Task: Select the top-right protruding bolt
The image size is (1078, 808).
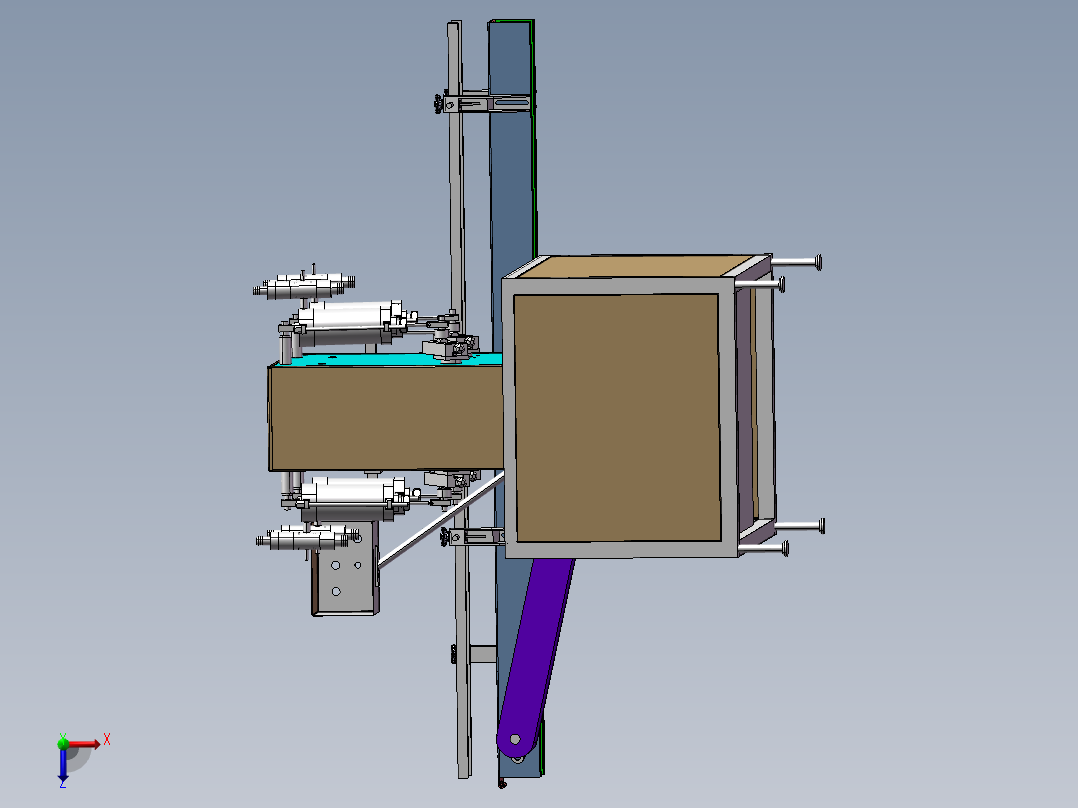Action: [796, 262]
